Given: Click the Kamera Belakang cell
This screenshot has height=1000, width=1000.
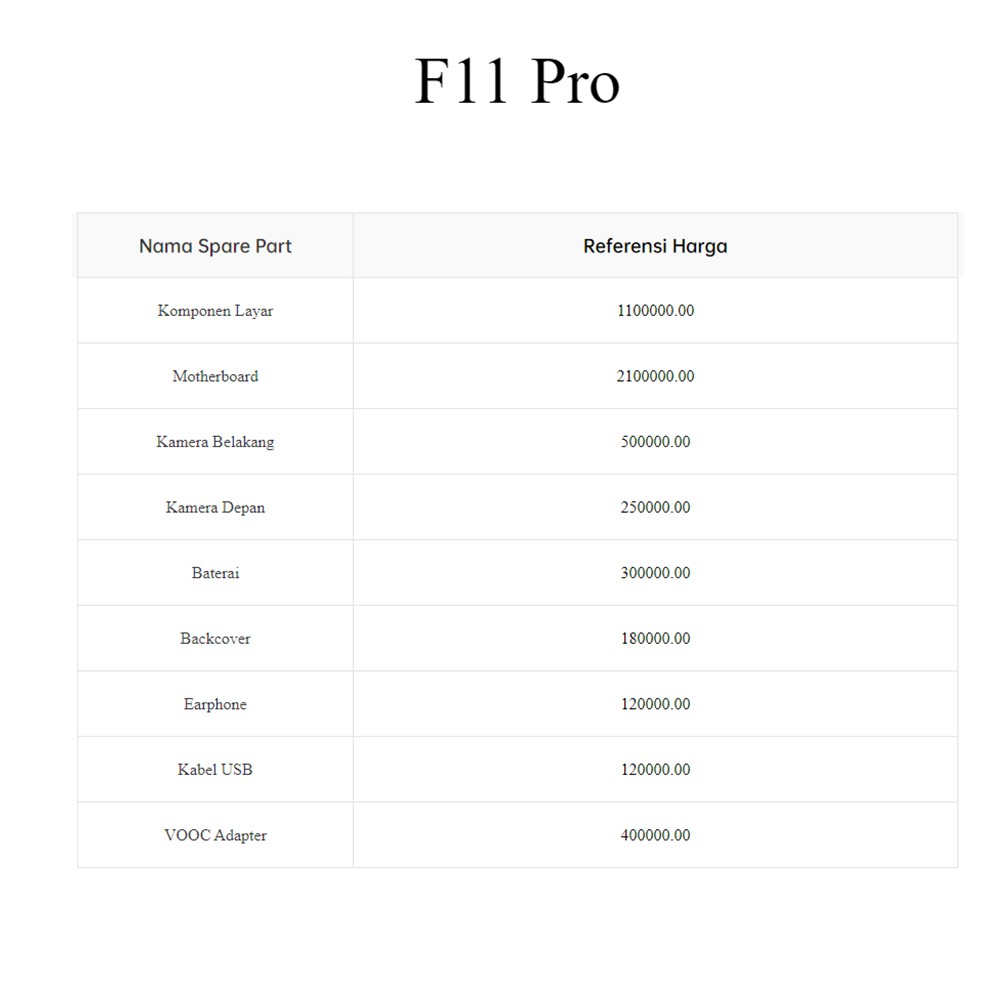Looking at the screenshot, I should [x=215, y=442].
